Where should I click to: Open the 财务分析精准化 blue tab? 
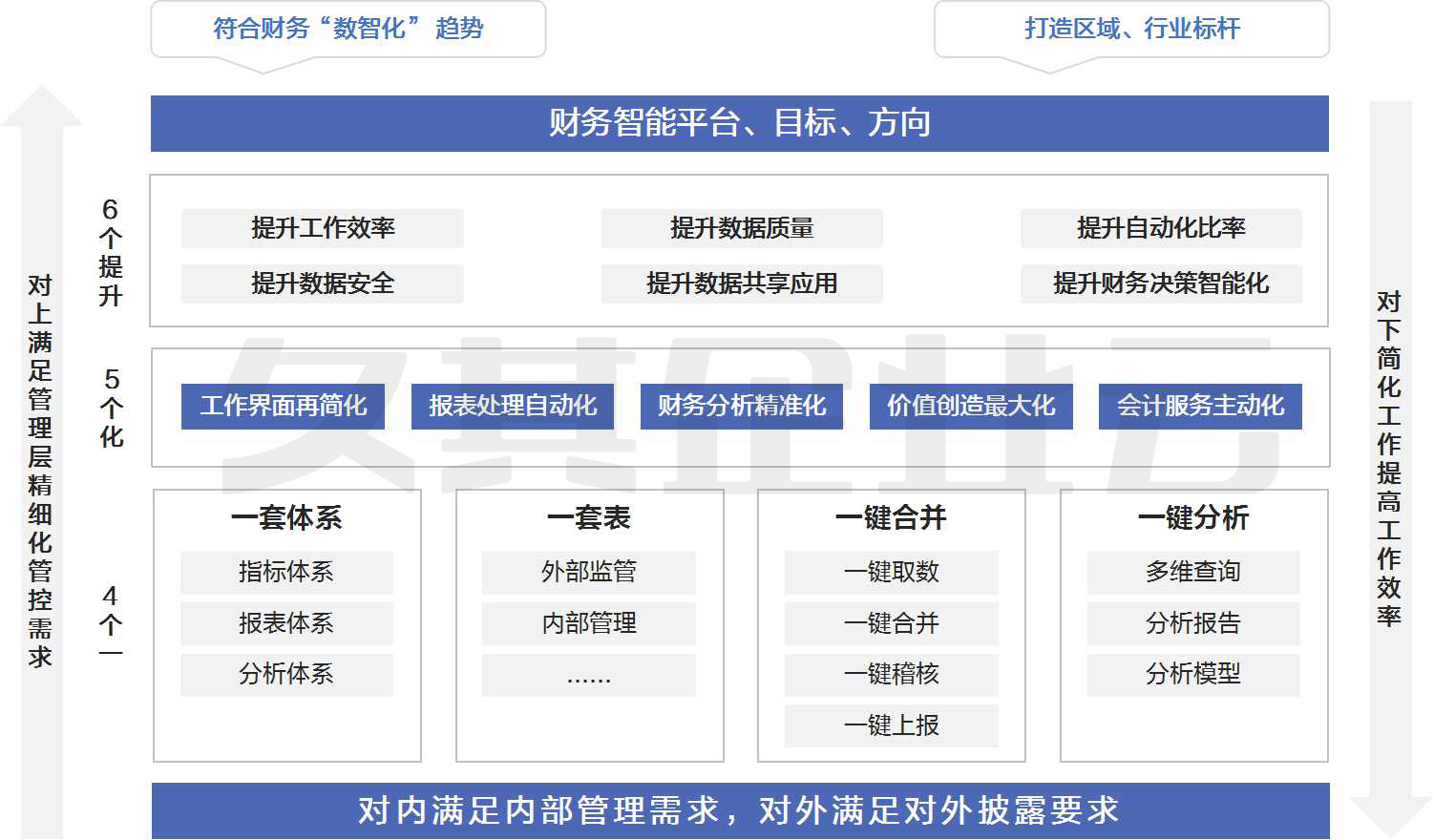click(742, 407)
